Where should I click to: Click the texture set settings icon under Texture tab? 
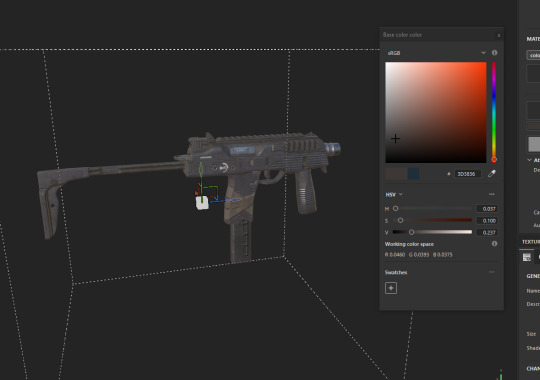(527, 257)
